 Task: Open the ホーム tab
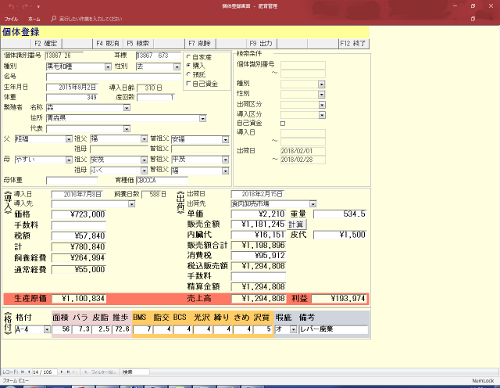click(x=34, y=19)
